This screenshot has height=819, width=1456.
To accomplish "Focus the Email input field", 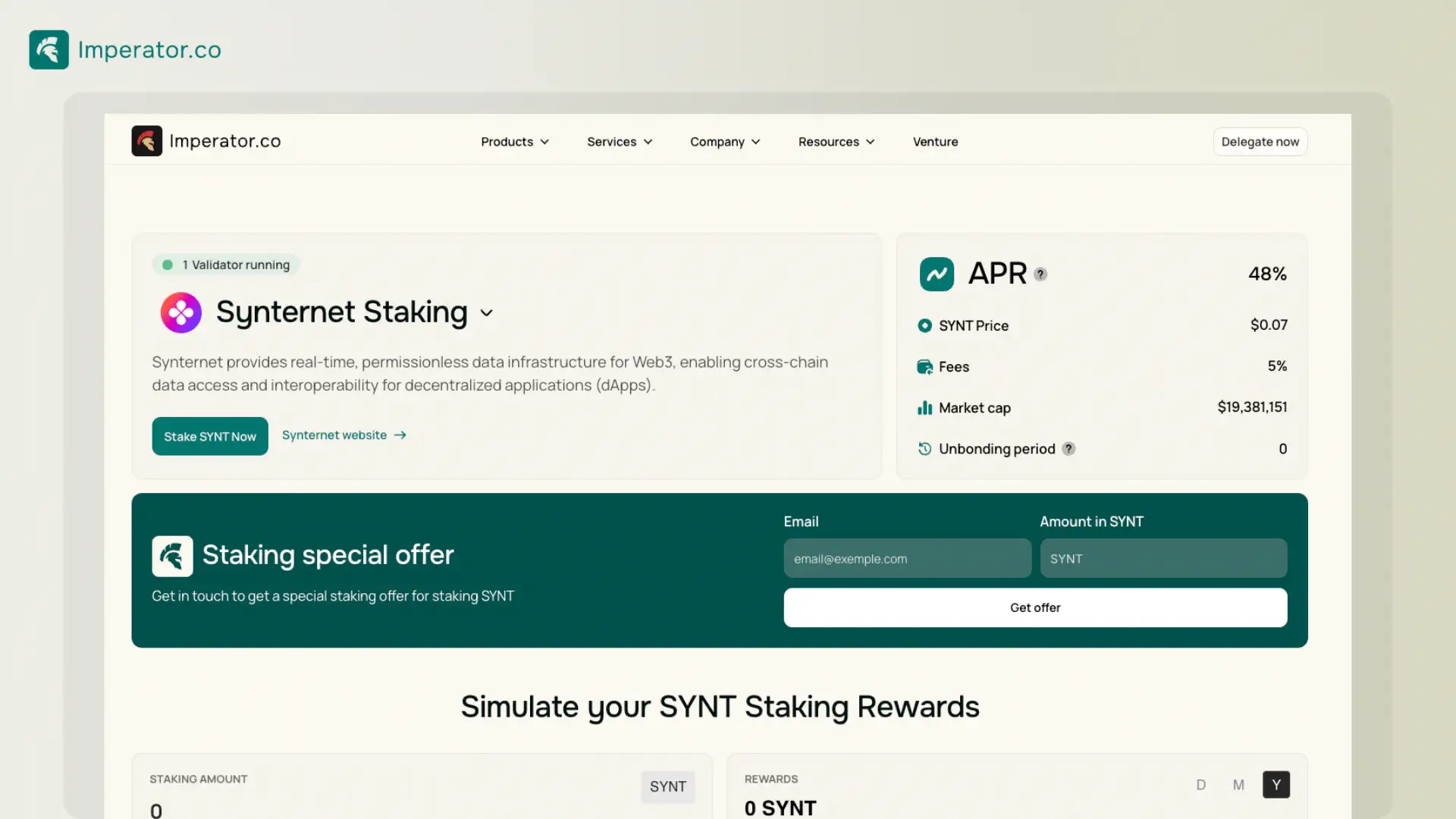I will coord(907,558).
